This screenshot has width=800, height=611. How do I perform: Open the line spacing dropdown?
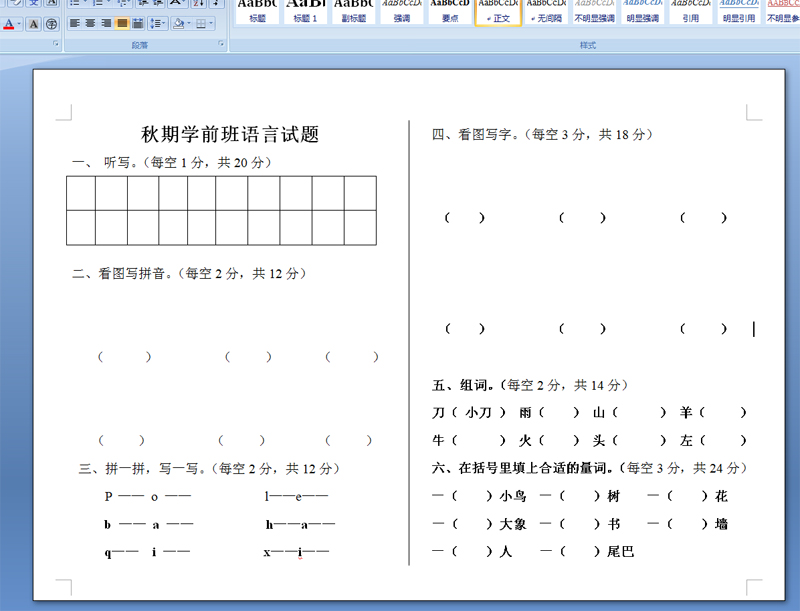tap(158, 23)
